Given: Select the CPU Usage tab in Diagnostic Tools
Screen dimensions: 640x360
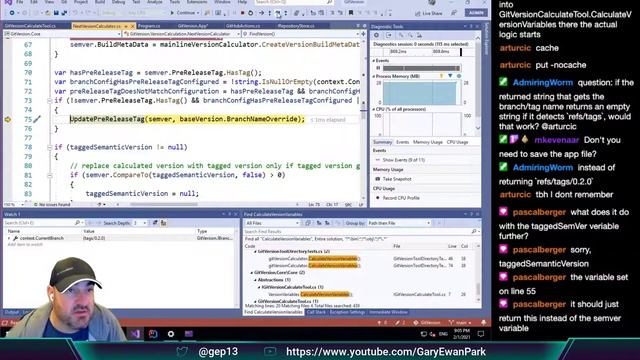Looking at the screenshot, I should [x=458, y=142].
